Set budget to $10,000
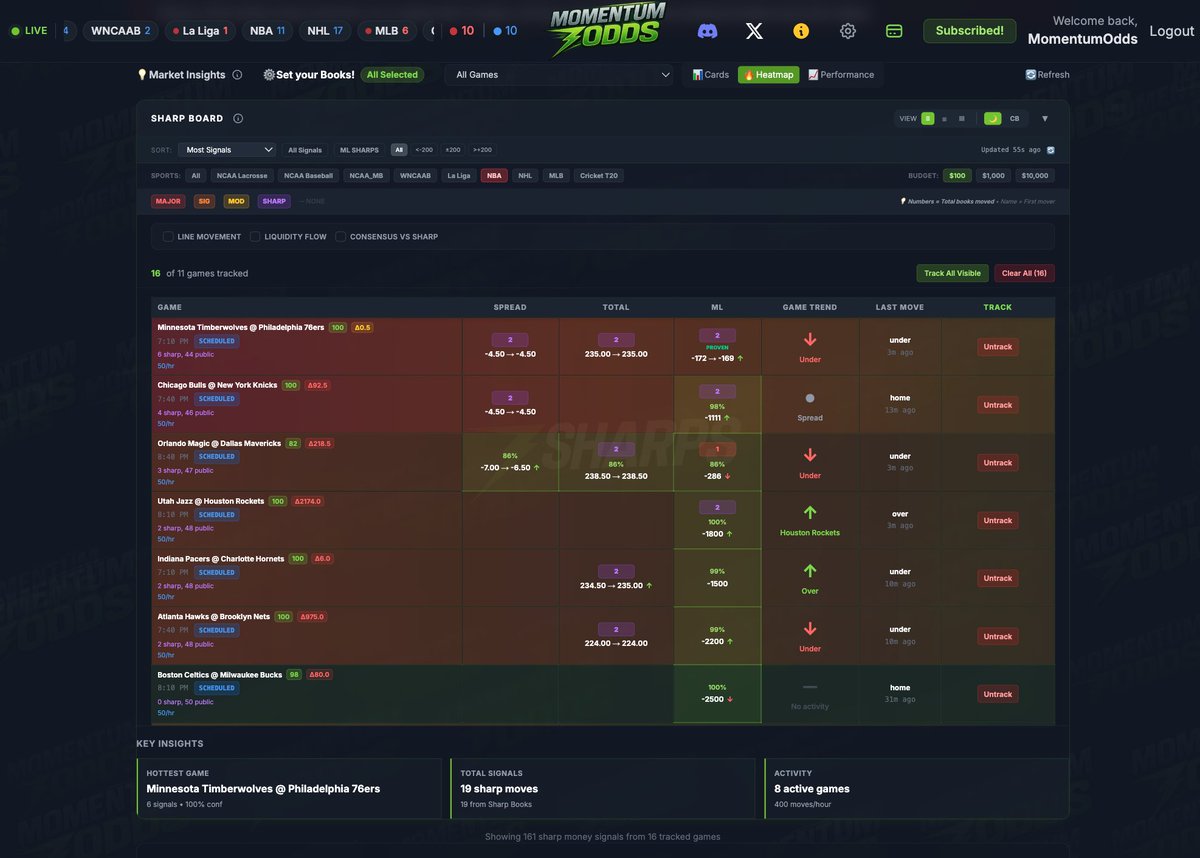The height and width of the screenshot is (858, 1200). pyautogui.click(x=1035, y=175)
